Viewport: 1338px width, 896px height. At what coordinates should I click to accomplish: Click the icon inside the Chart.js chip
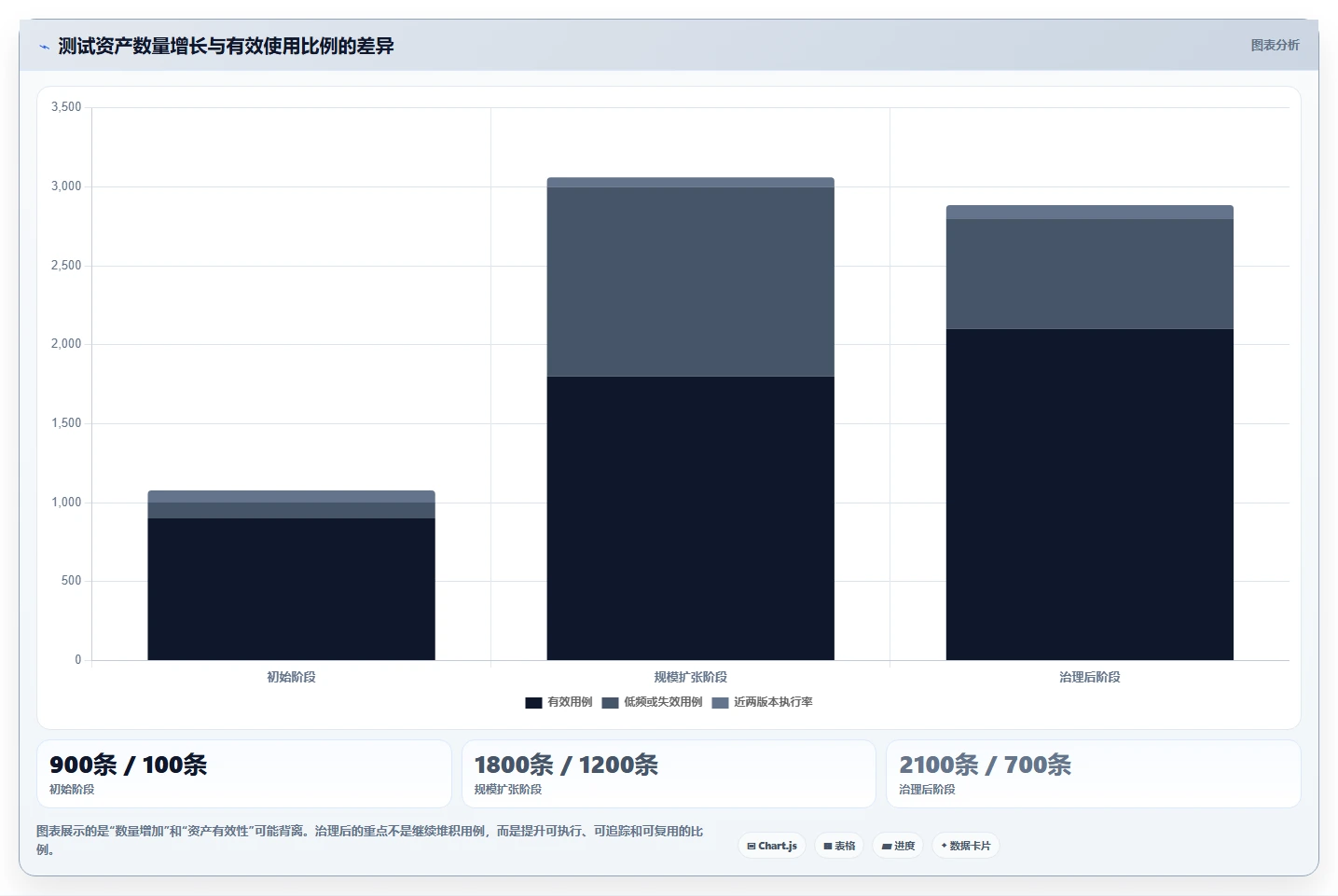pyautogui.click(x=752, y=847)
